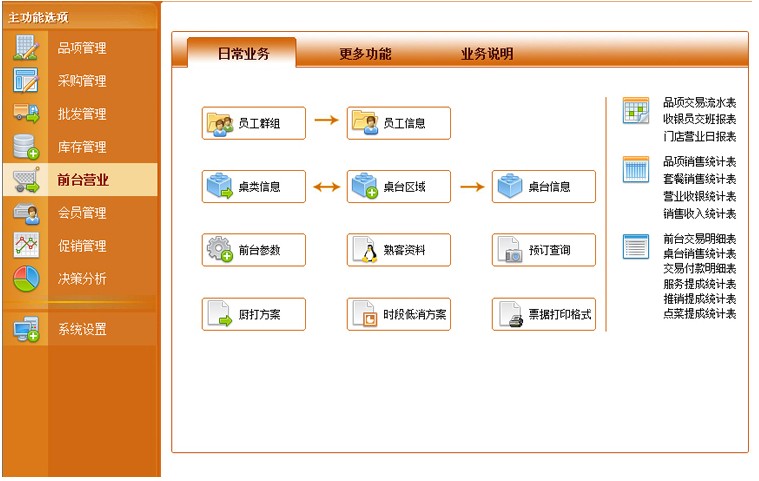Click the 桌台信息 cube icon
The image size is (759, 481).
(510, 186)
